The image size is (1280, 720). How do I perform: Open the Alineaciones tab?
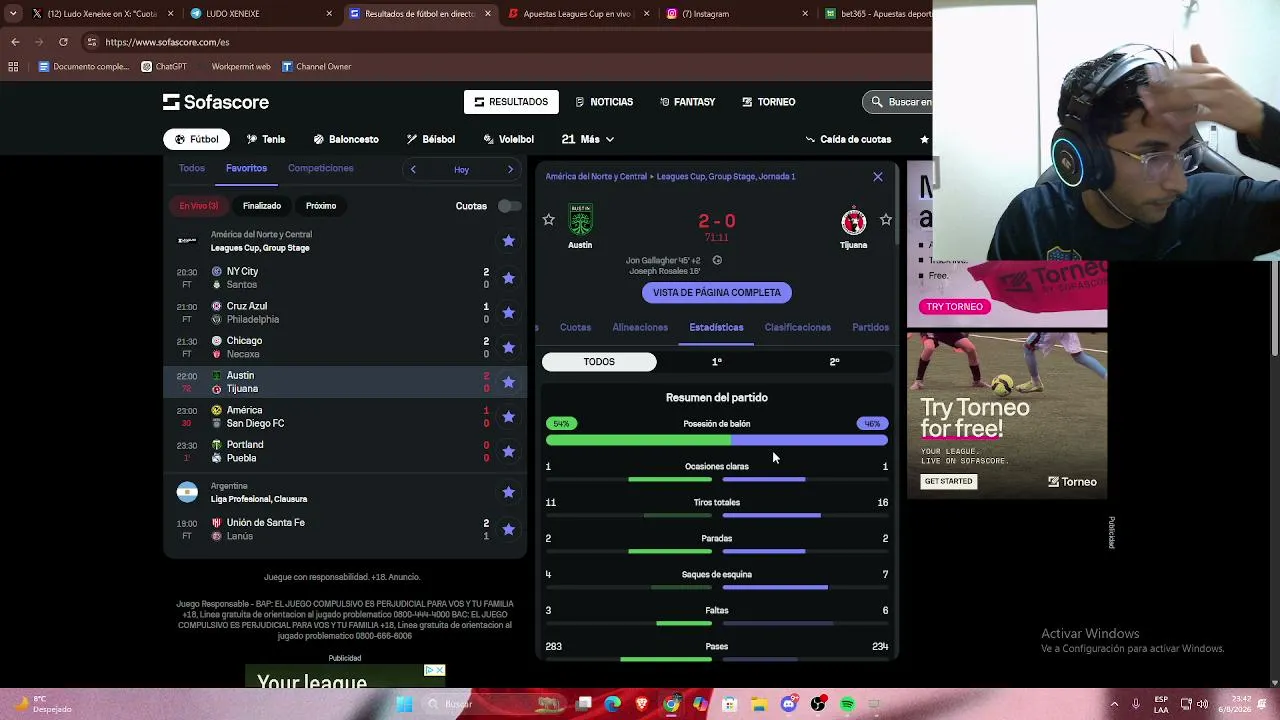640,327
